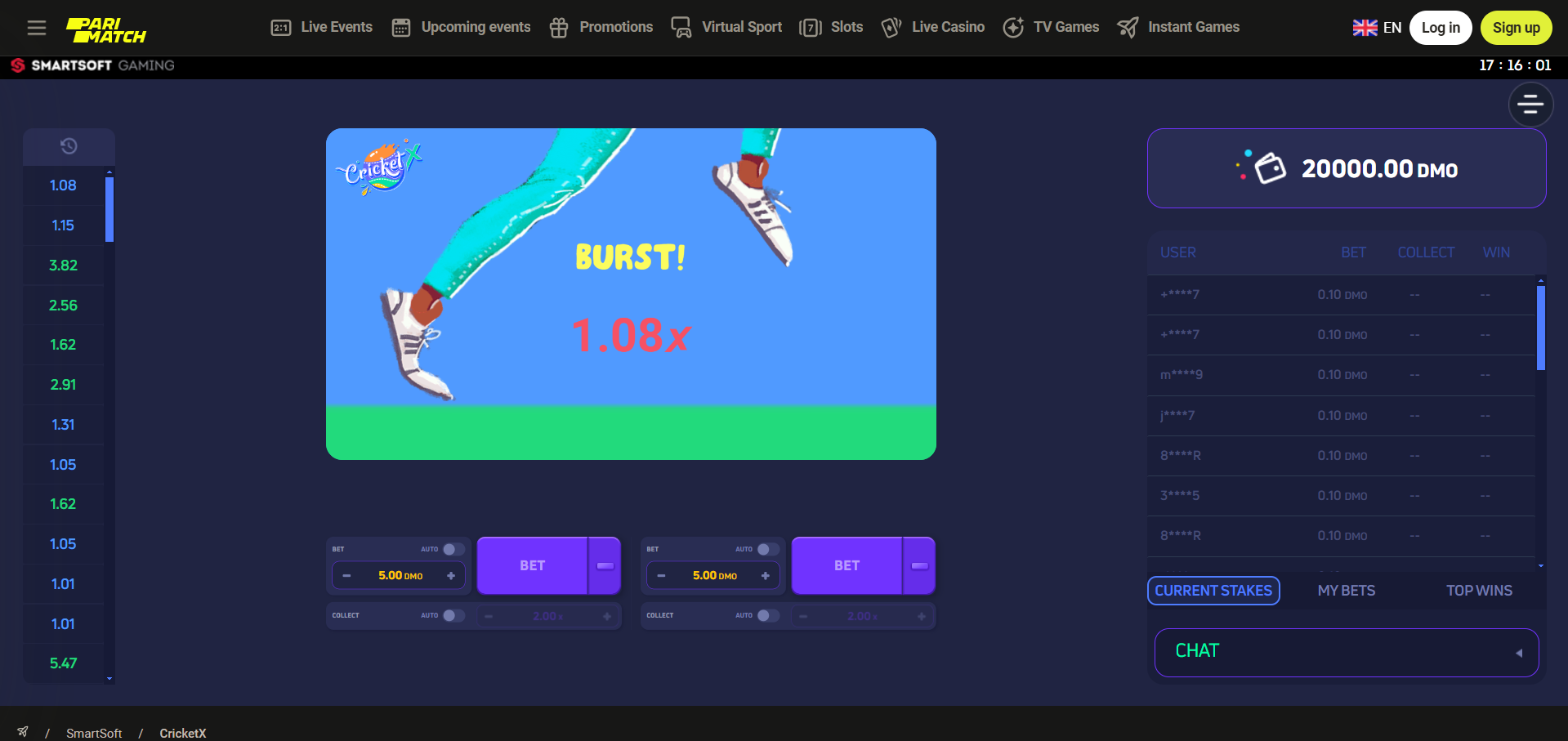Toggle auto collect on the right panel
Viewport: 1568px width, 741px height.
pyautogui.click(x=767, y=615)
